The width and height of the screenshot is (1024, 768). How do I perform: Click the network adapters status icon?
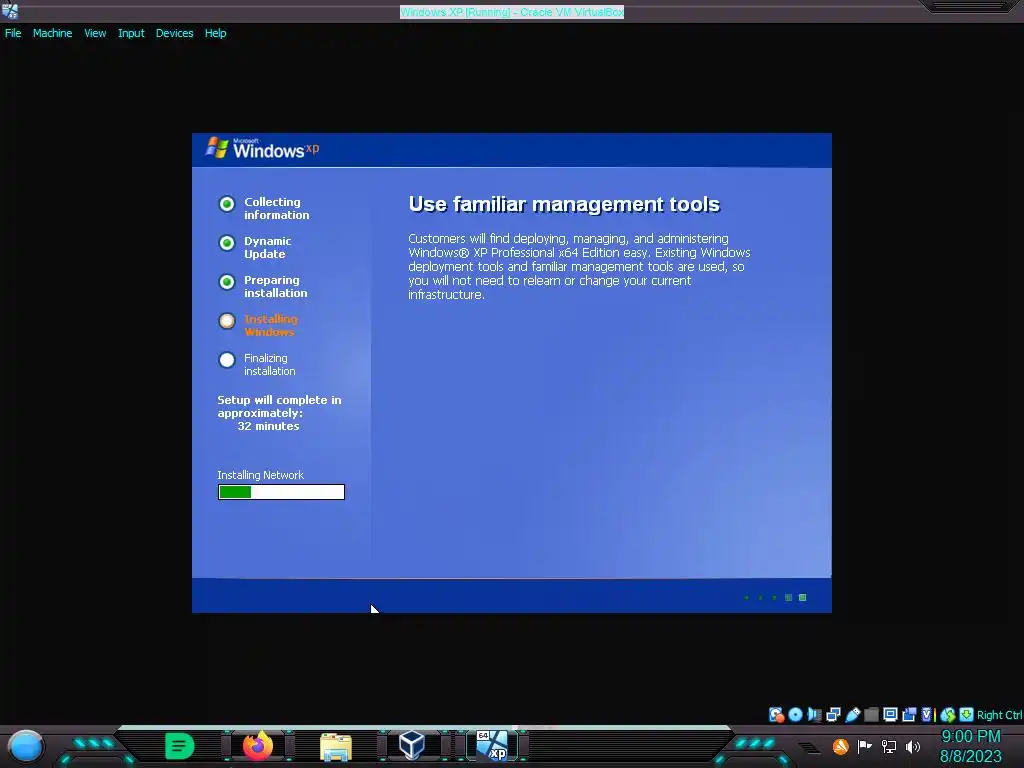pyautogui.click(x=833, y=714)
